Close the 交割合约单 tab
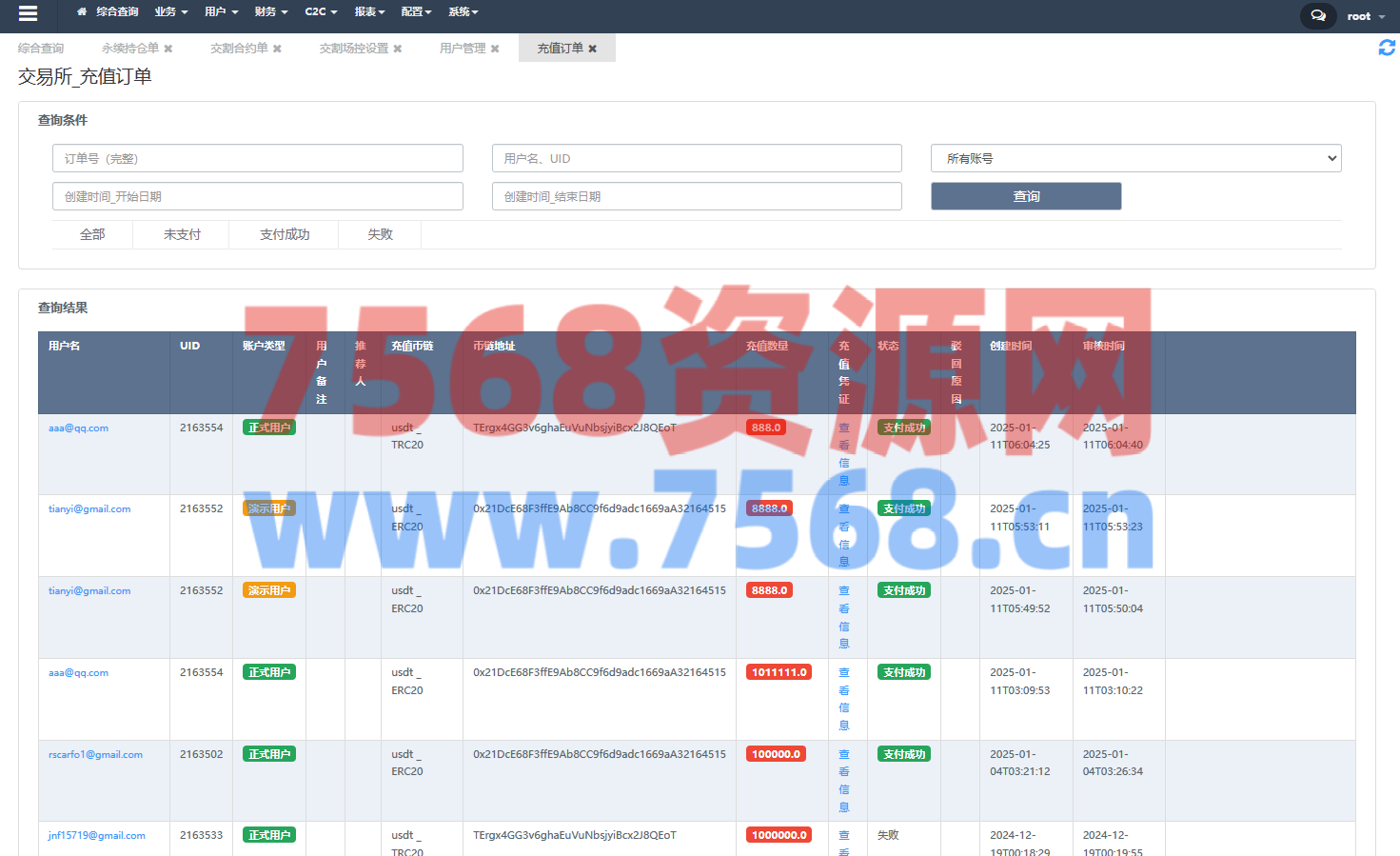Image resolution: width=1400 pixels, height=856 pixels. pos(277,49)
